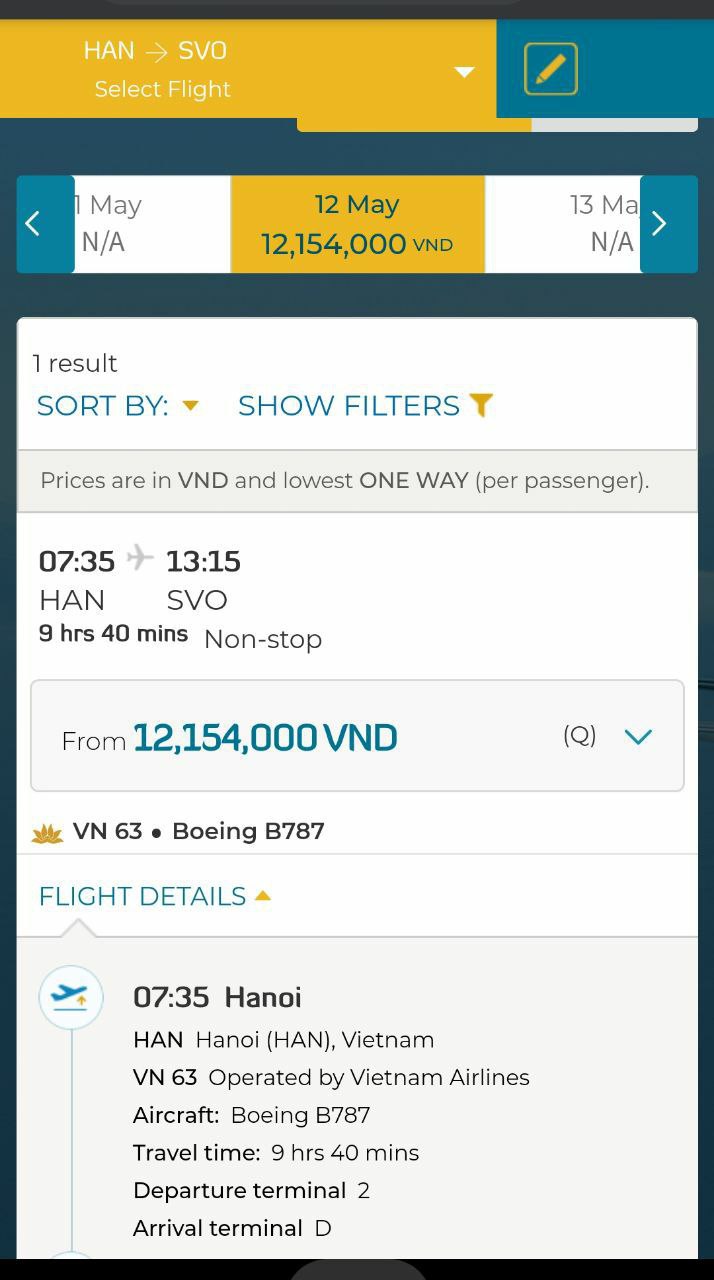
Task: Click the pencil edit search icon
Action: tap(551, 69)
